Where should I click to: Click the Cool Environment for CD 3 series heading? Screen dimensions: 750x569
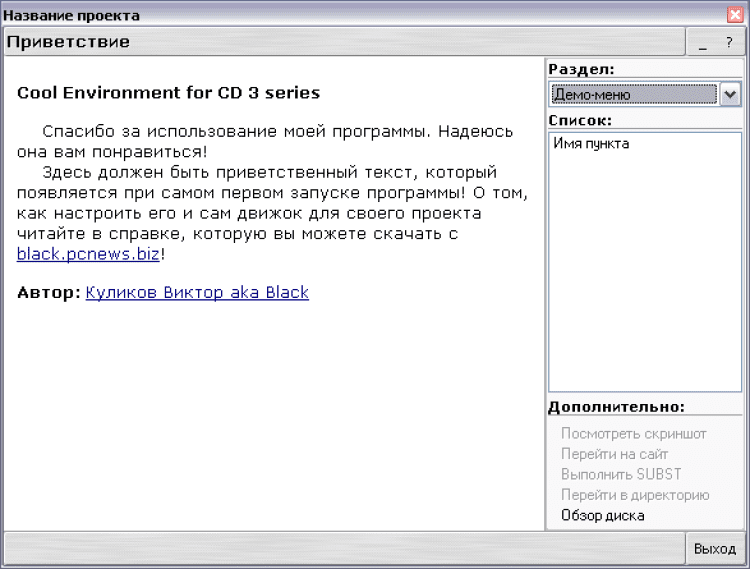coord(168,93)
